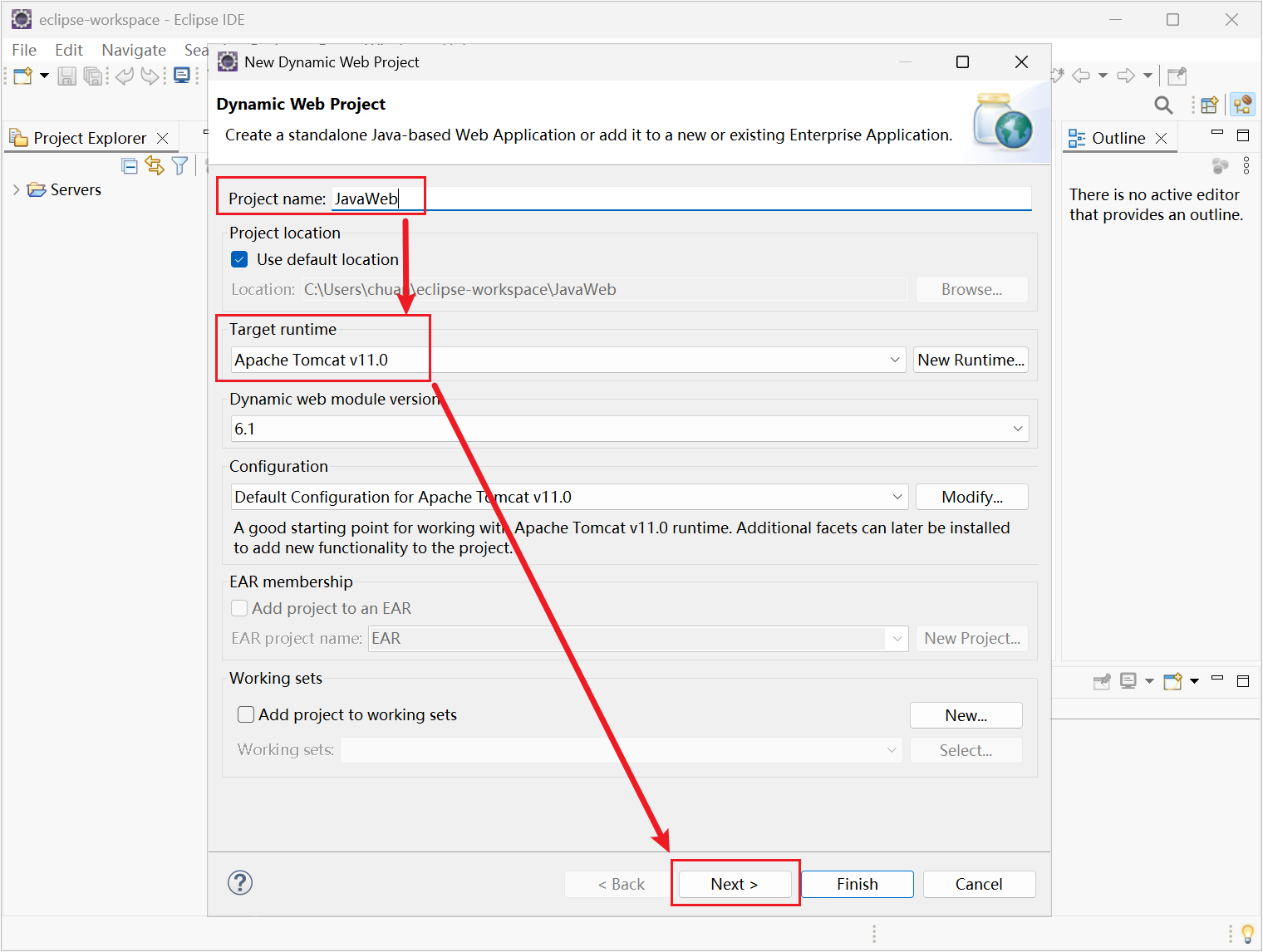Viewport: 1263px width, 952px height.
Task: Click the Modify... configuration button
Action: click(x=971, y=497)
